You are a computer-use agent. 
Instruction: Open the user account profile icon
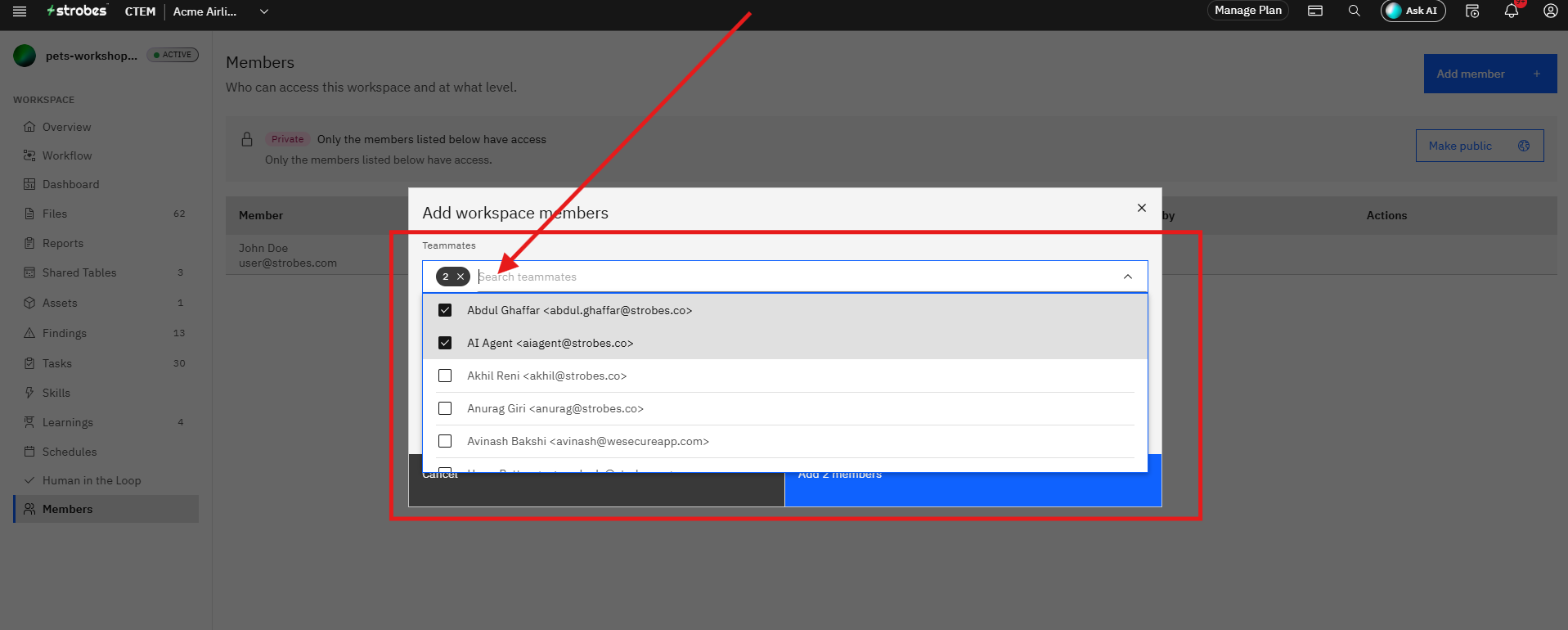click(x=1550, y=11)
